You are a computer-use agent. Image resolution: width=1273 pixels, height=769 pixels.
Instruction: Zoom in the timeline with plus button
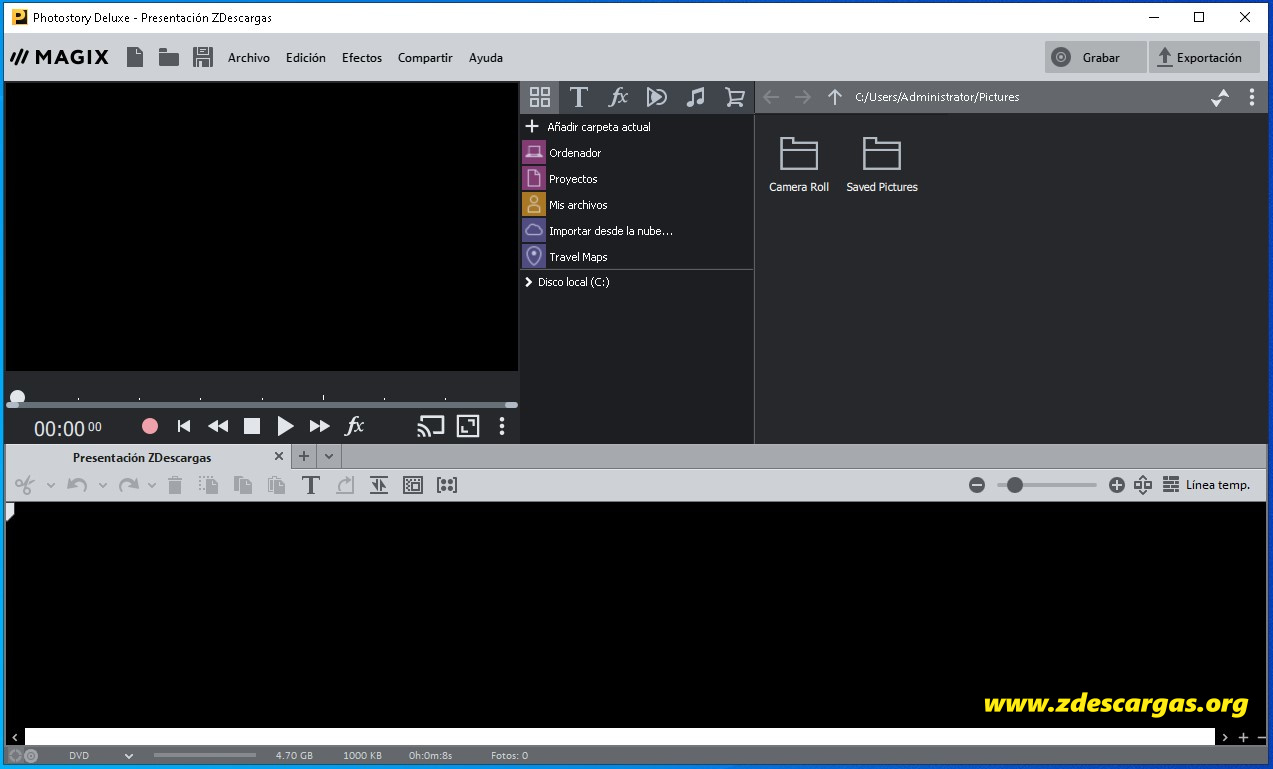1117,485
